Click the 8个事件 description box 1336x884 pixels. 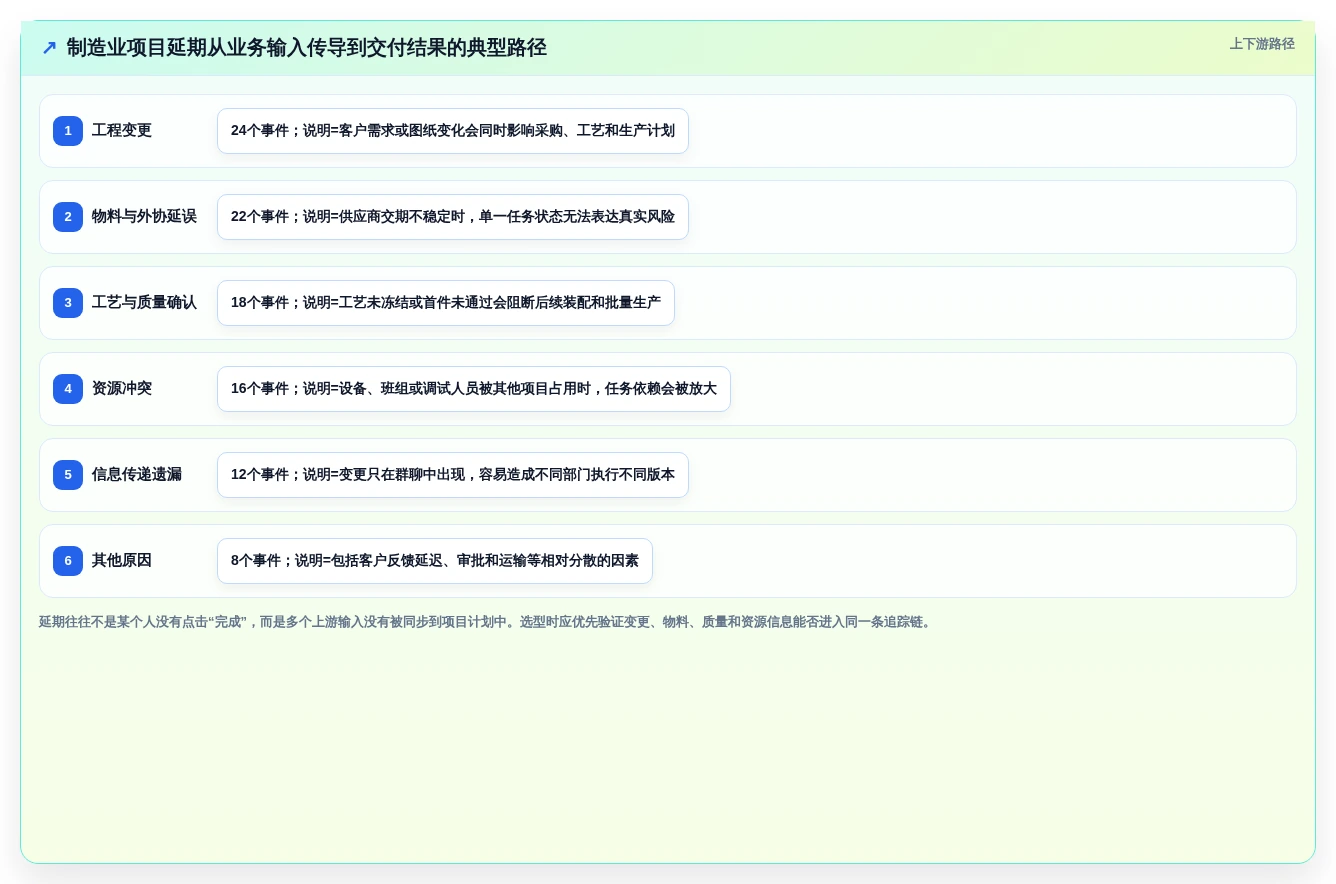pyautogui.click(x=435, y=561)
